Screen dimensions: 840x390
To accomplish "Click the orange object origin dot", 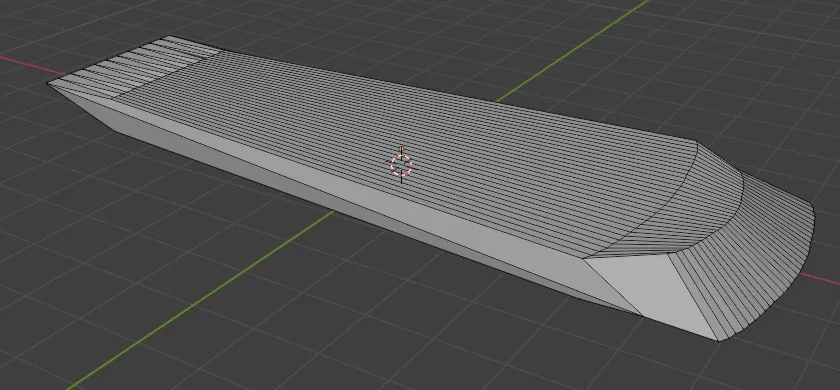I will point(402,149).
